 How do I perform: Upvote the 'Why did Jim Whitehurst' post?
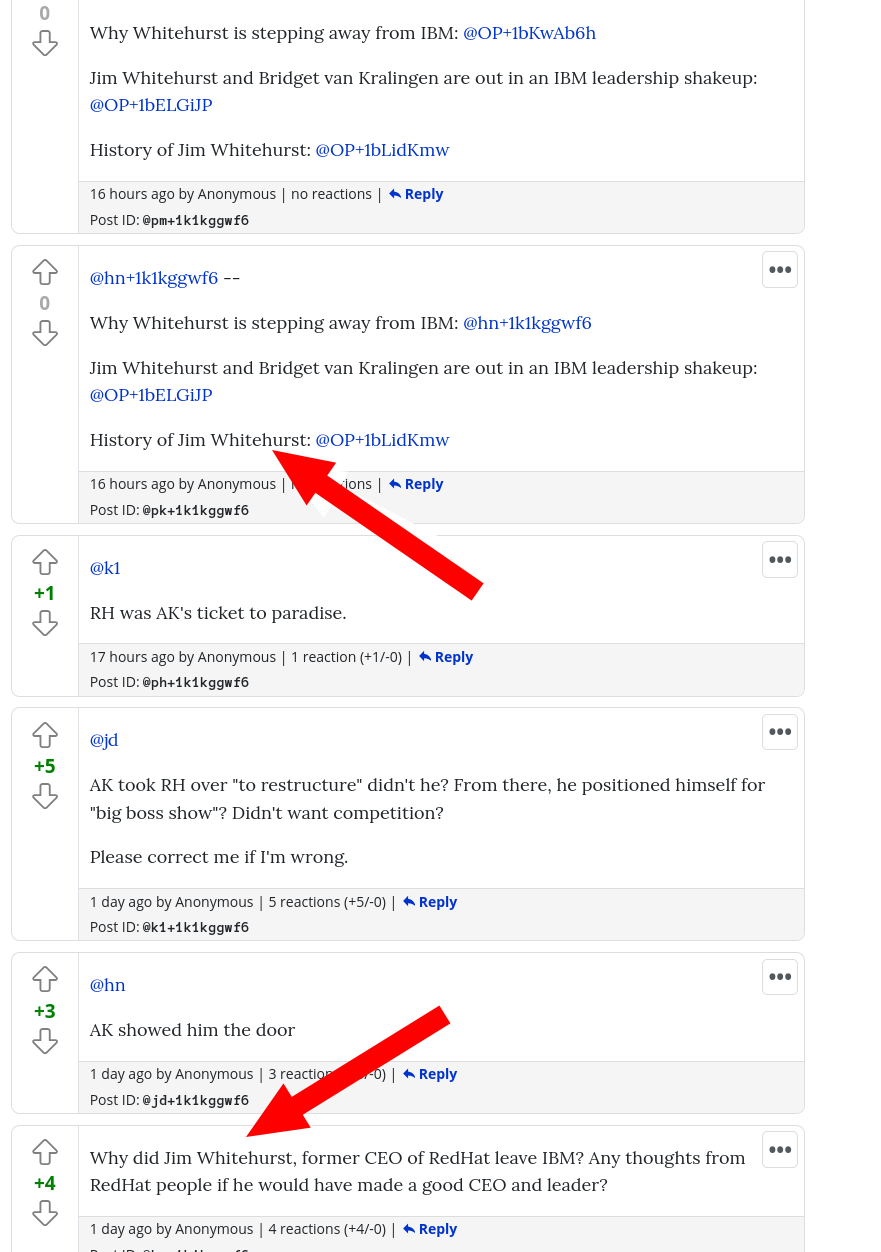tap(45, 1152)
